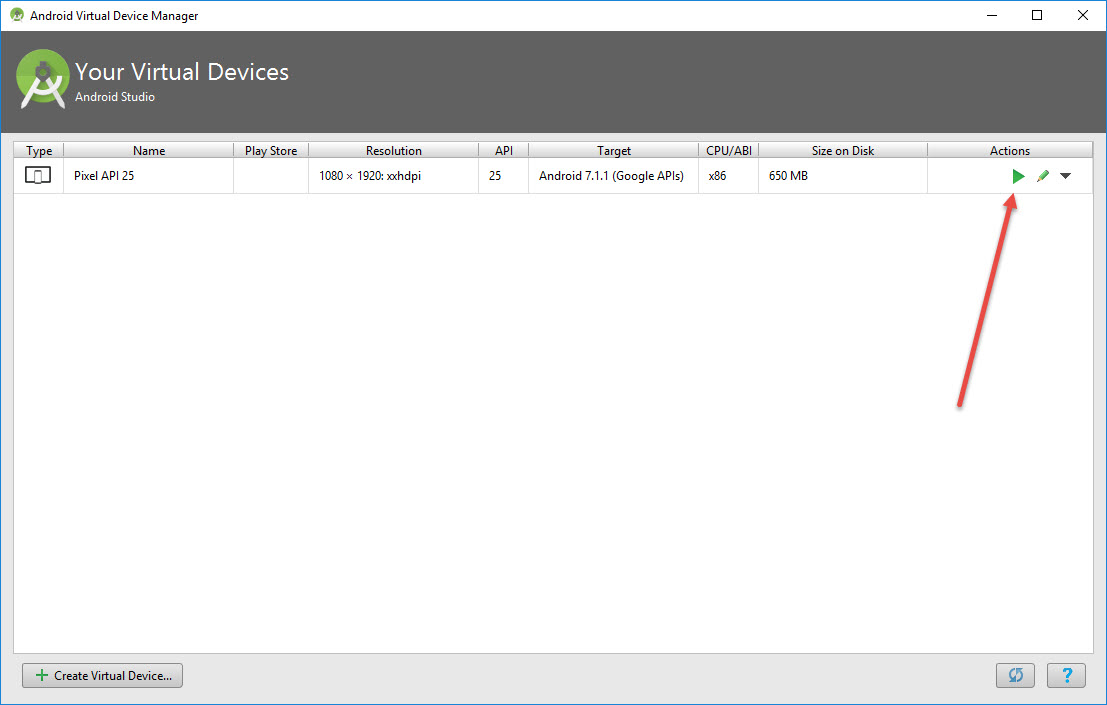Maximize the Android Virtual Device Manager window
This screenshot has width=1107, height=705.
pos(1037,15)
